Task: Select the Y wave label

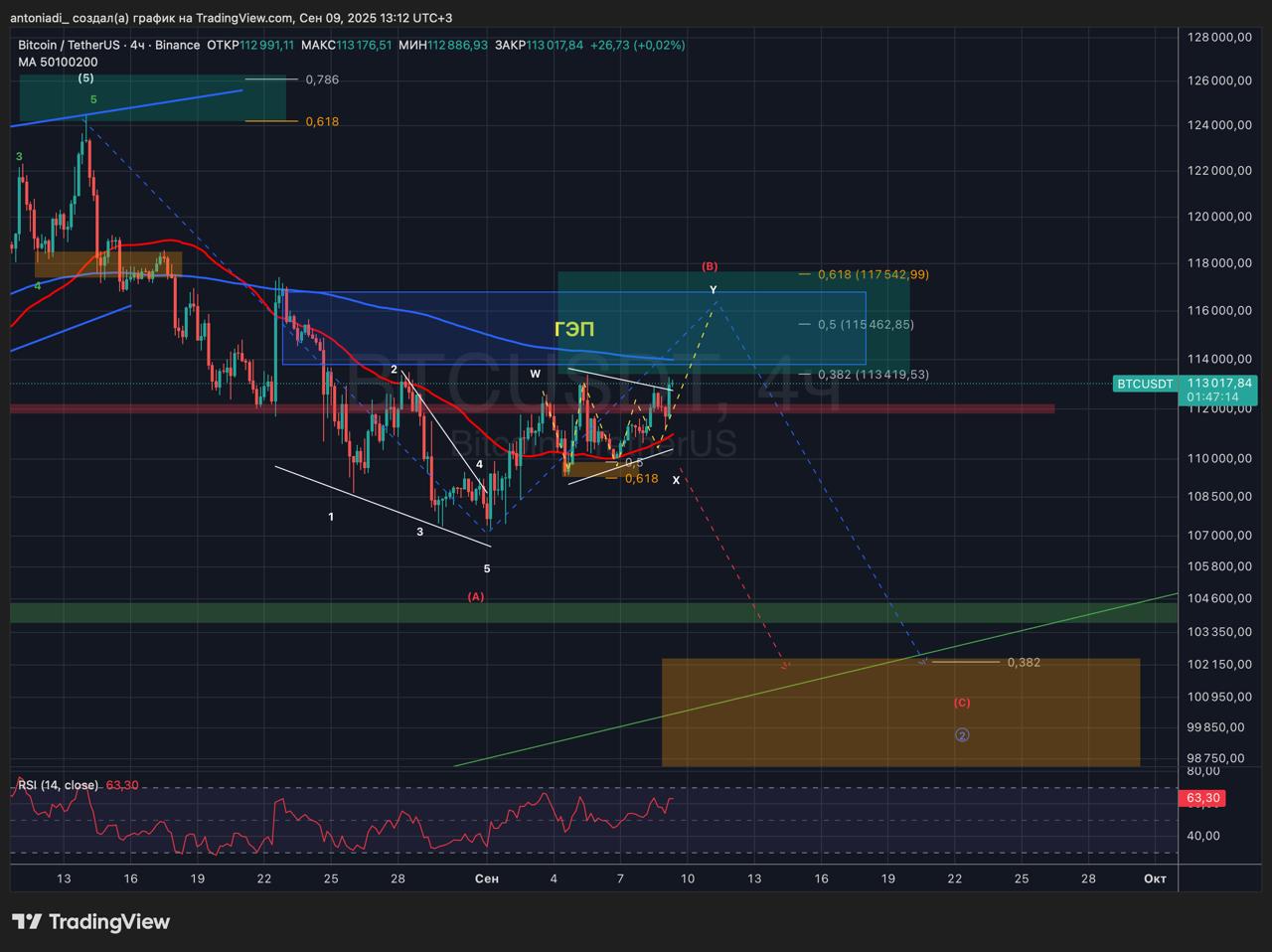Action: 714,290
